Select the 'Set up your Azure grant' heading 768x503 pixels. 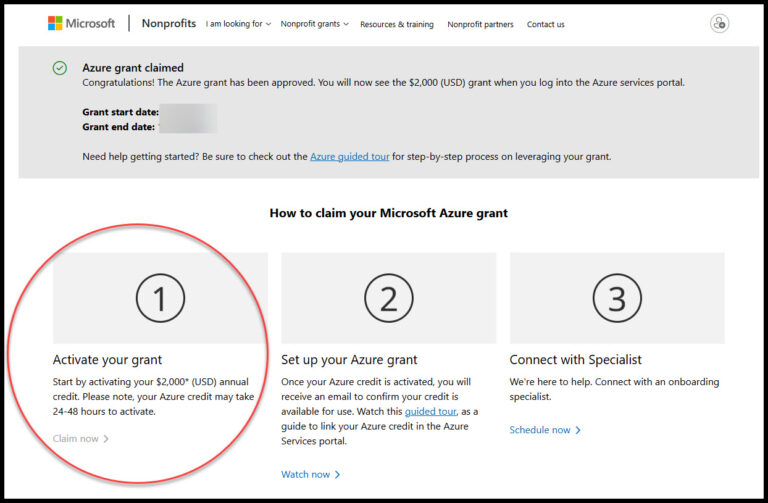coord(349,360)
